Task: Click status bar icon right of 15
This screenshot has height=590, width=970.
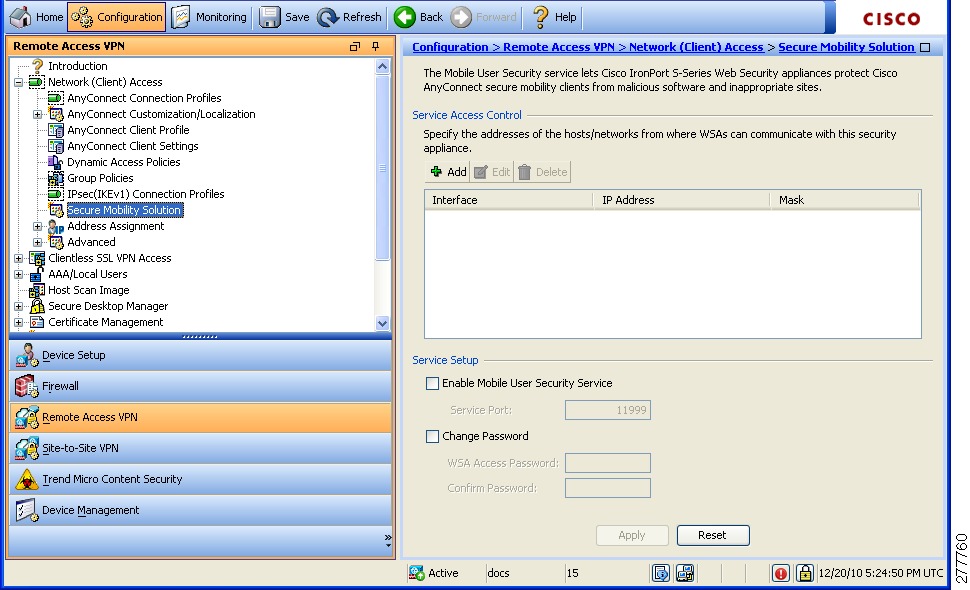Action: [661, 573]
